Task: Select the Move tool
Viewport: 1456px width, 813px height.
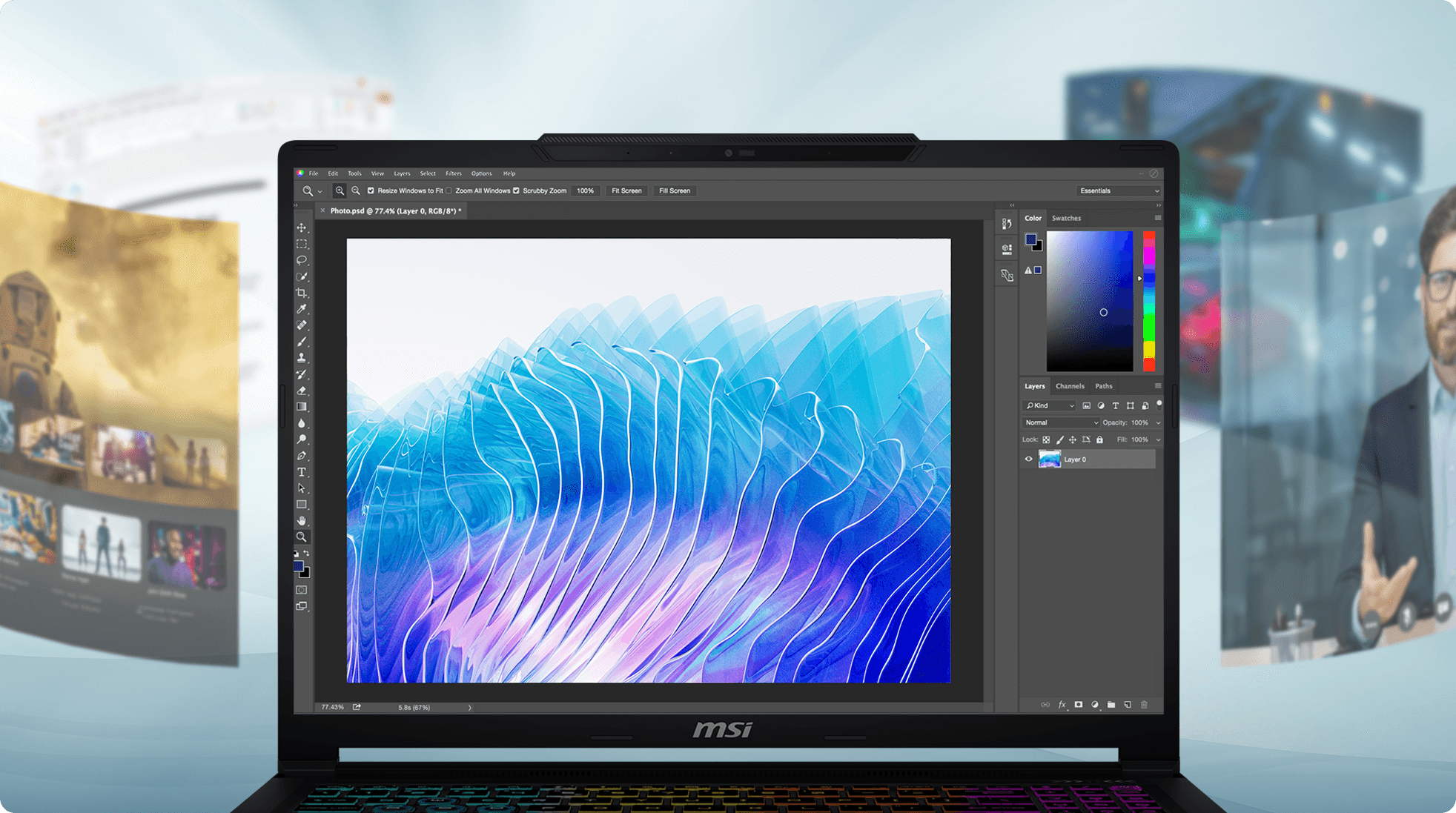Action: coord(302,228)
